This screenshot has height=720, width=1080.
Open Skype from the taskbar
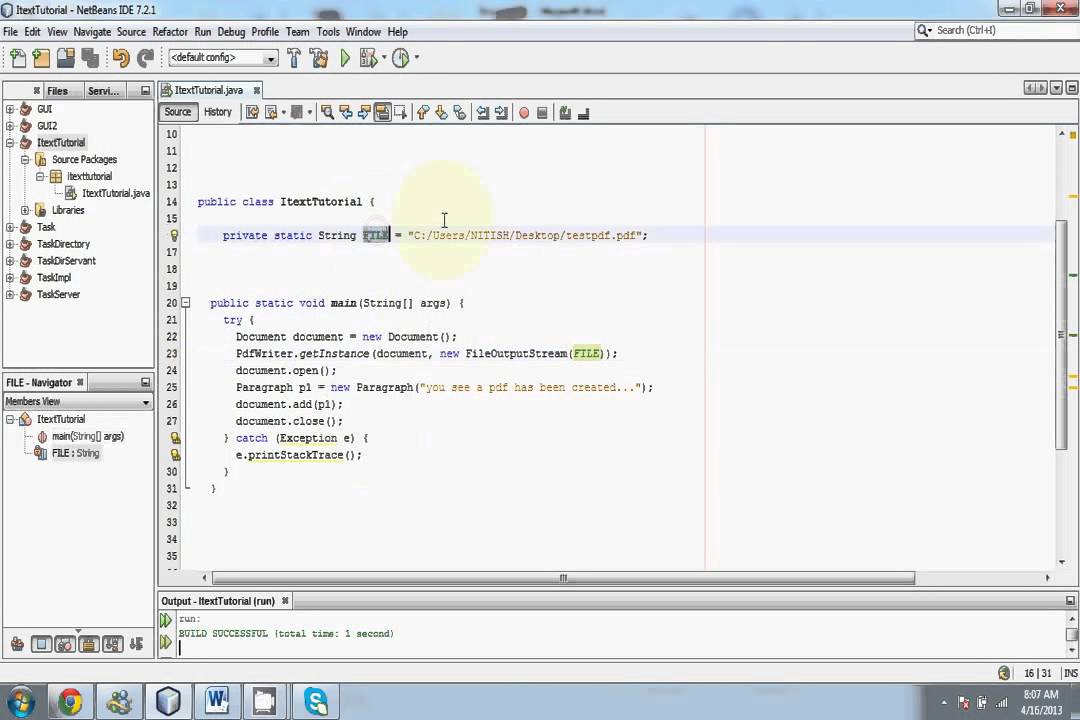(x=315, y=702)
